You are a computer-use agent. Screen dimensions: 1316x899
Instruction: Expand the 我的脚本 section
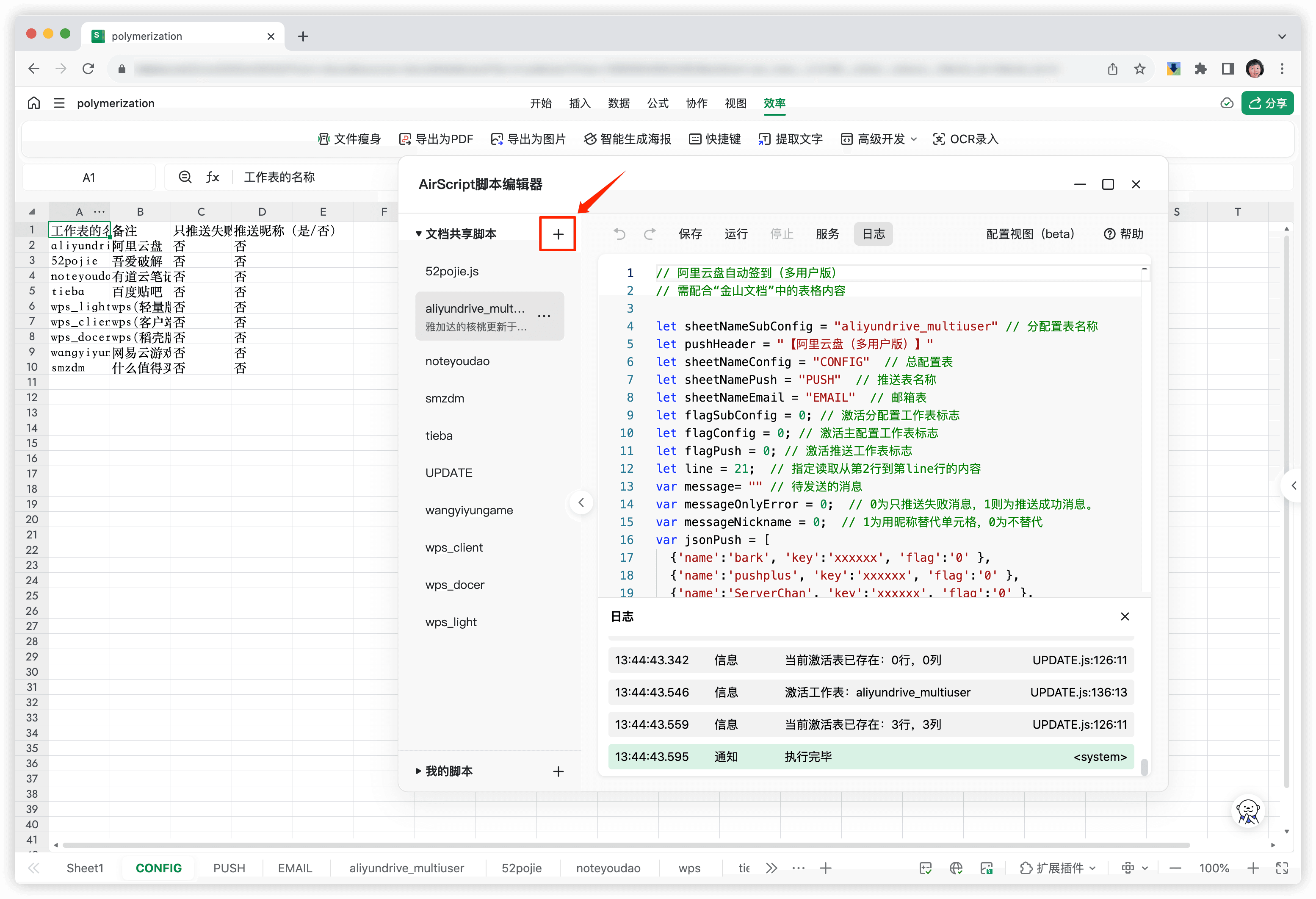(x=418, y=771)
